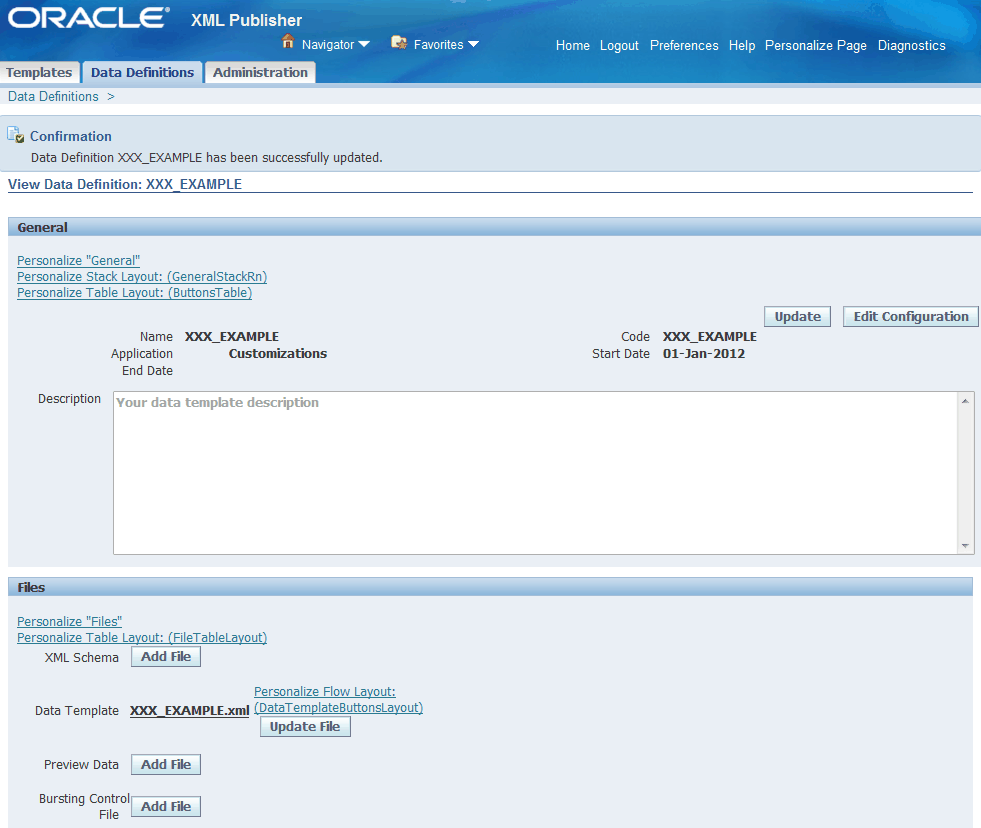Click the Code value XXX_EXAMPLE
981x828 pixels.
pos(709,337)
